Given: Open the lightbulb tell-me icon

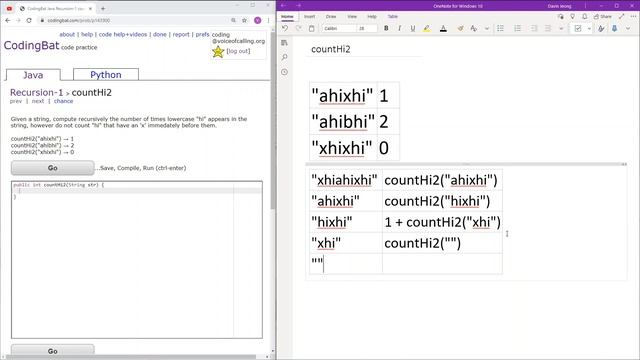Looking at the screenshot, I should (x=573, y=16).
